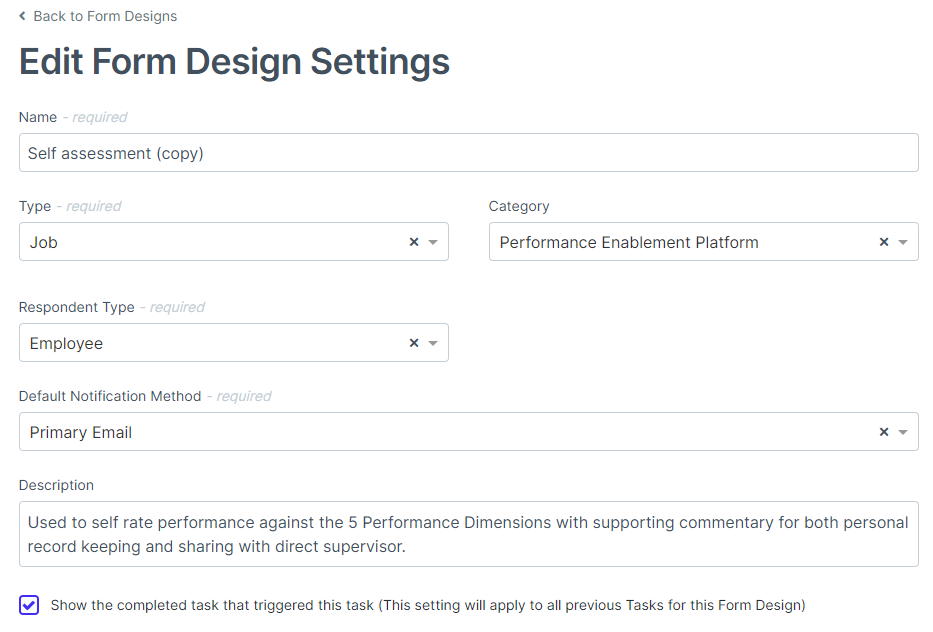
Task: Focus the Name input containing Self assessment (copy)
Action: pos(468,153)
